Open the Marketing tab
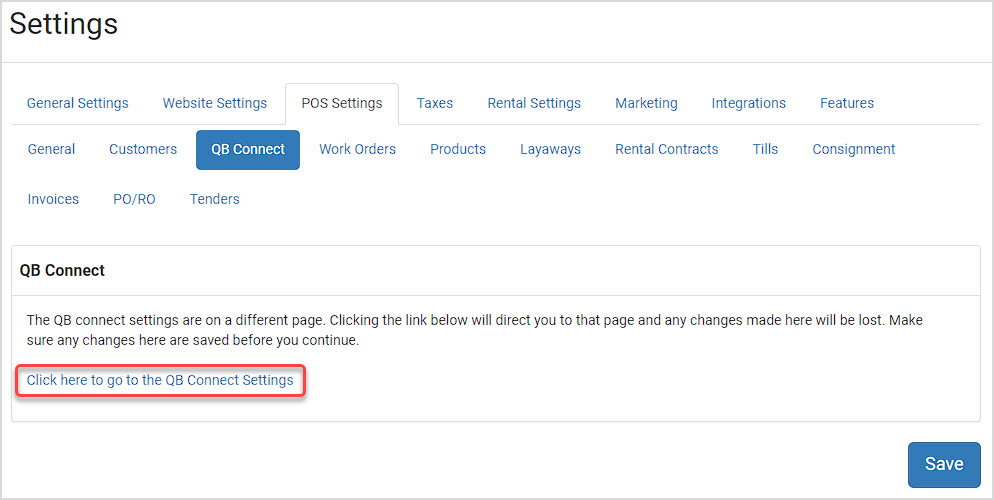The height and width of the screenshot is (500, 994). tap(646, 103)
